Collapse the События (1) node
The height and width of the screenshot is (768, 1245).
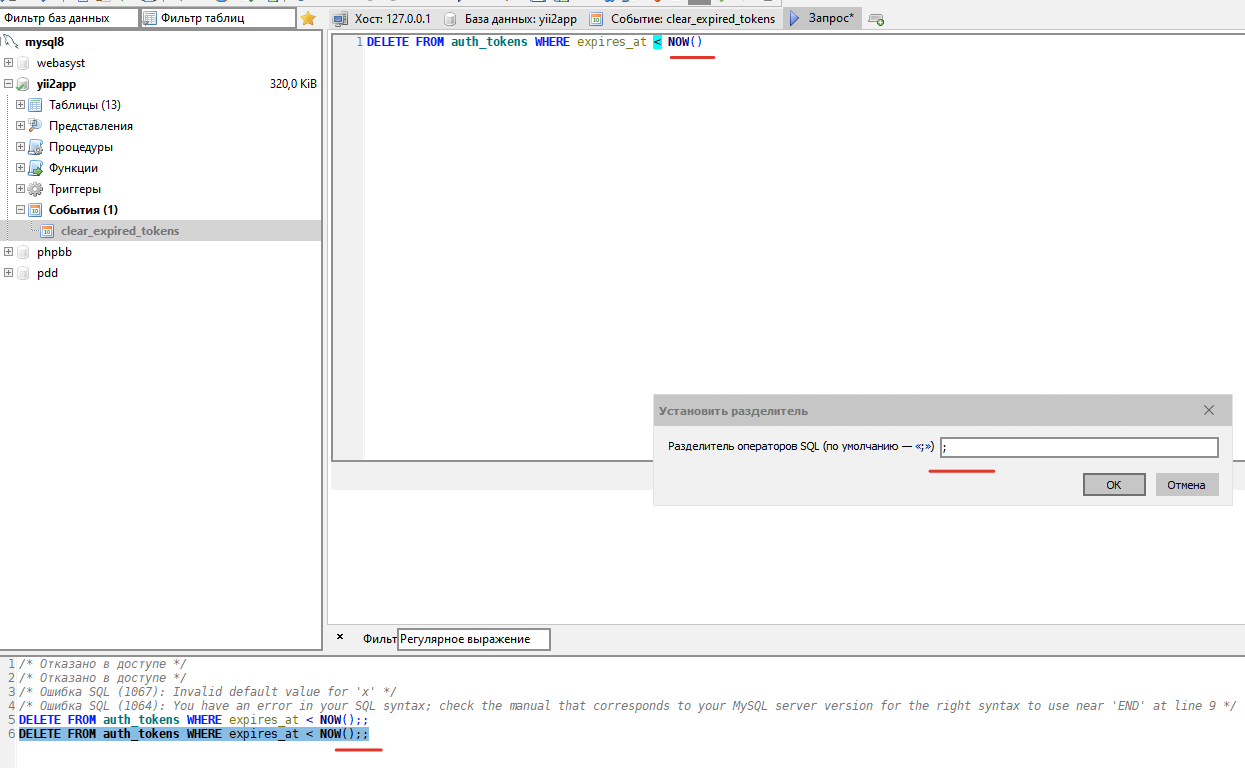click(x=21, y=210)
